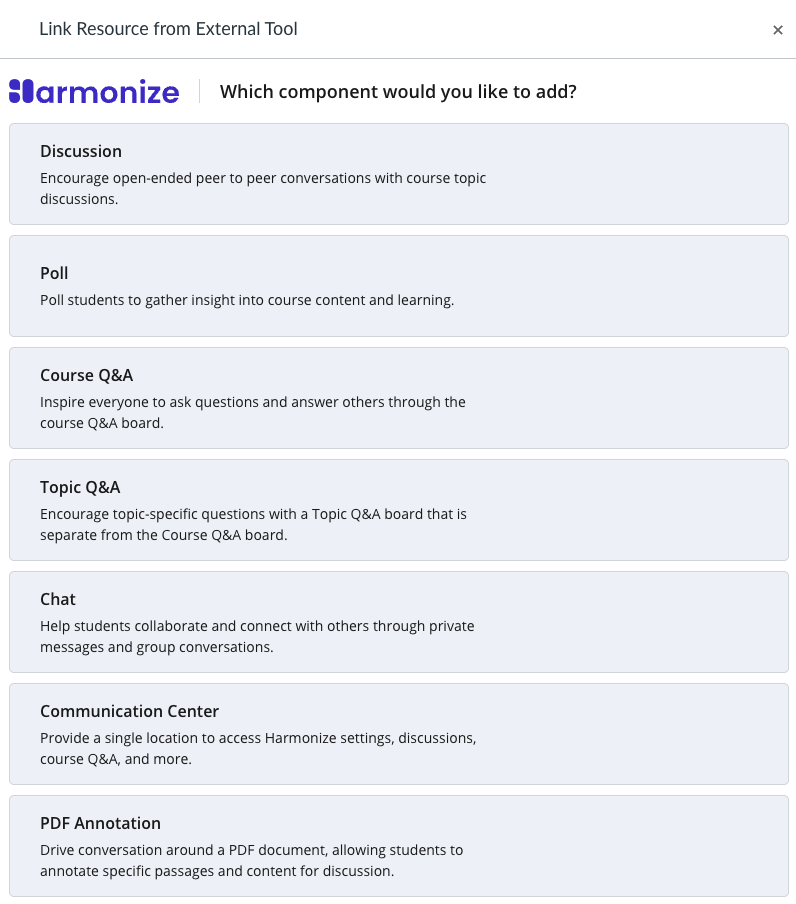Close the Link Resource dialog

point(778,30)
